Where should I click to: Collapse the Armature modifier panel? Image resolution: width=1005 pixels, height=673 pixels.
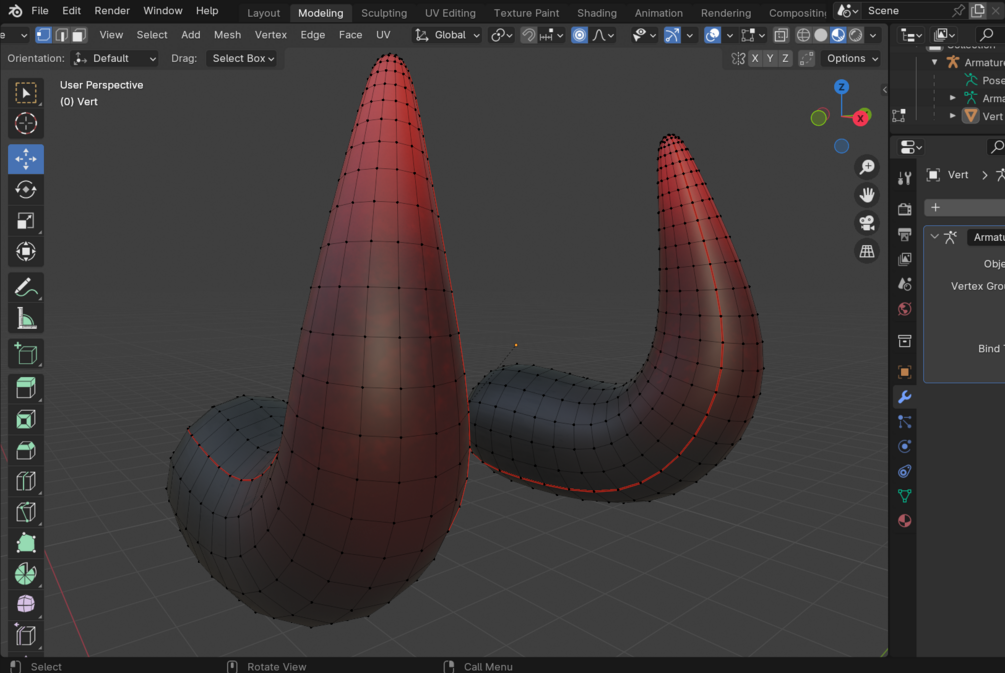click(934, 237)
